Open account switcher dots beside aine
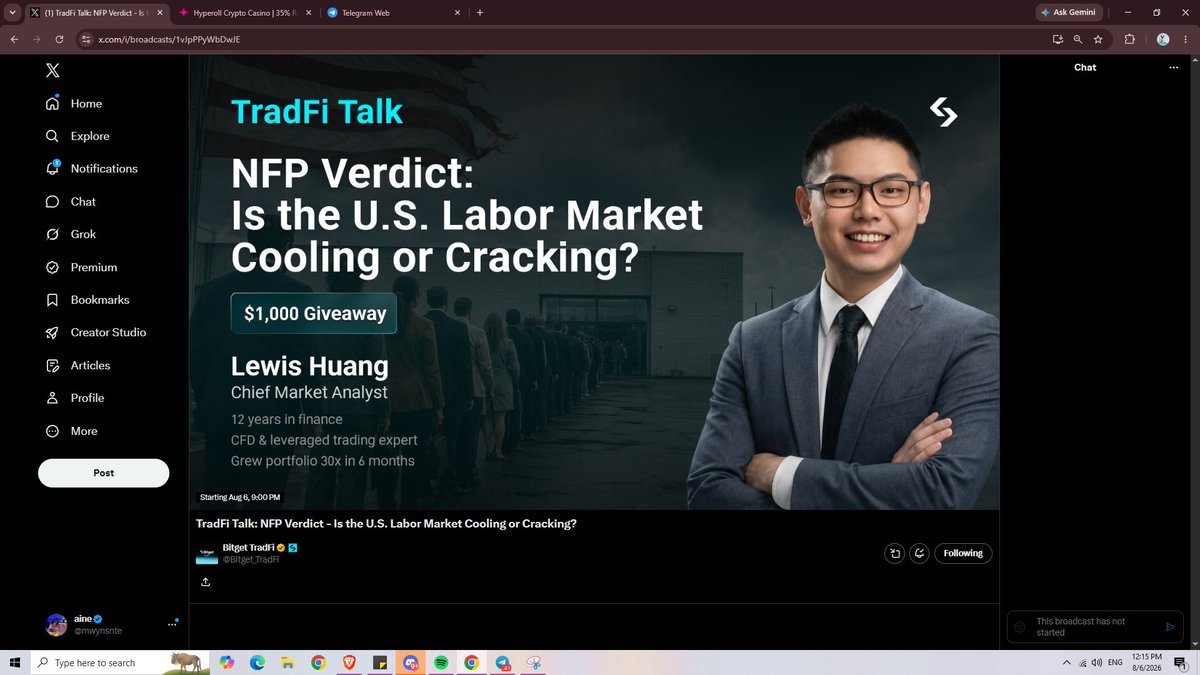Screen dimensions: 1200x675 pyautogui.click(x=171, y=625)
